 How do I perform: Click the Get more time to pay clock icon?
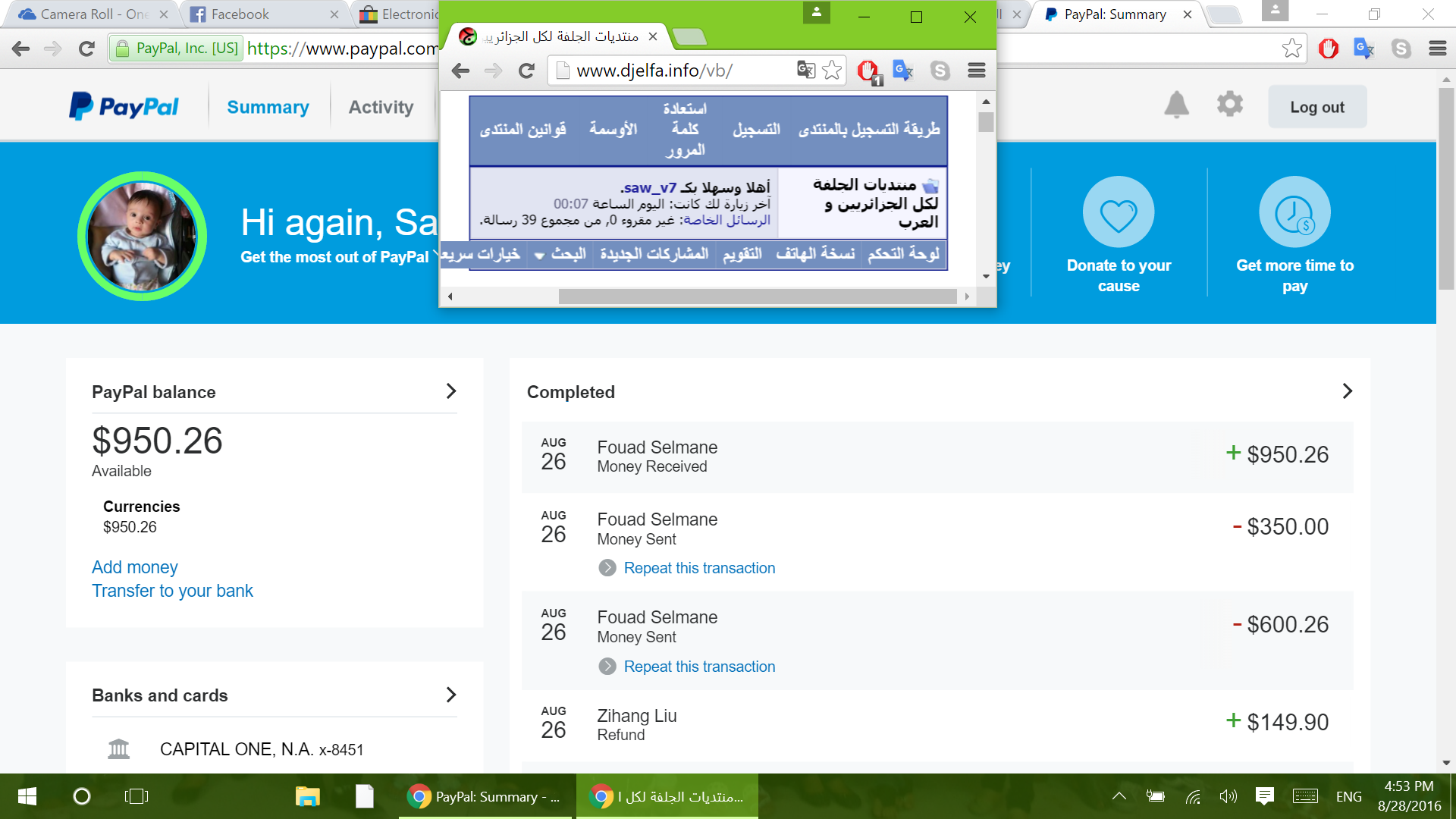(1294, 212)
